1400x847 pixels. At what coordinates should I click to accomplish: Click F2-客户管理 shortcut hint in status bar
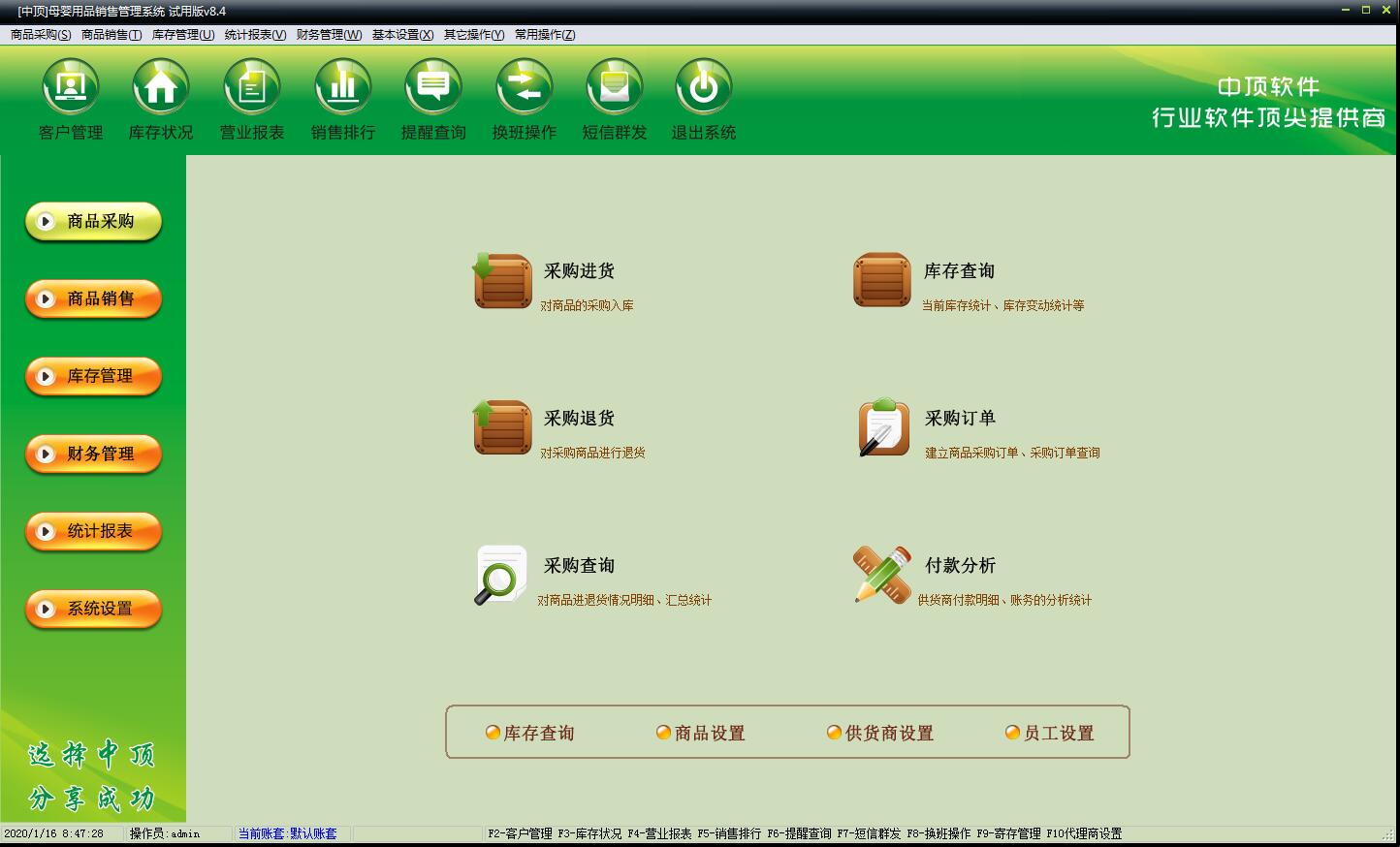click(x=520, y=833)
